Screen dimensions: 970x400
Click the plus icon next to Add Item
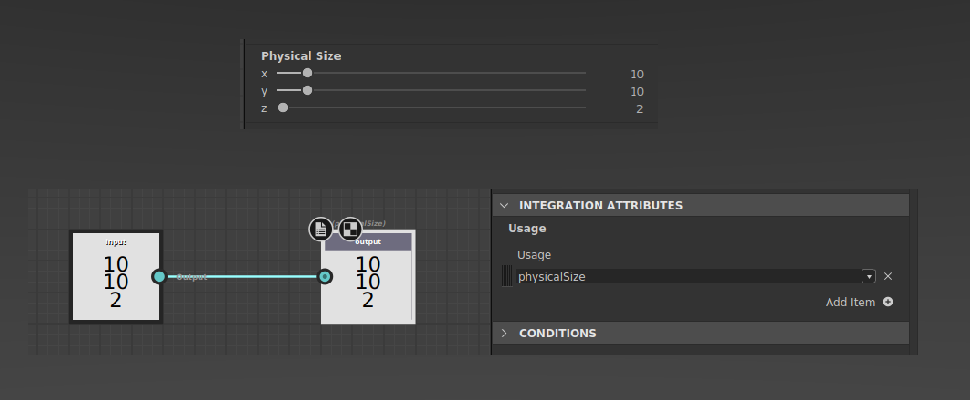pos(887,302)
